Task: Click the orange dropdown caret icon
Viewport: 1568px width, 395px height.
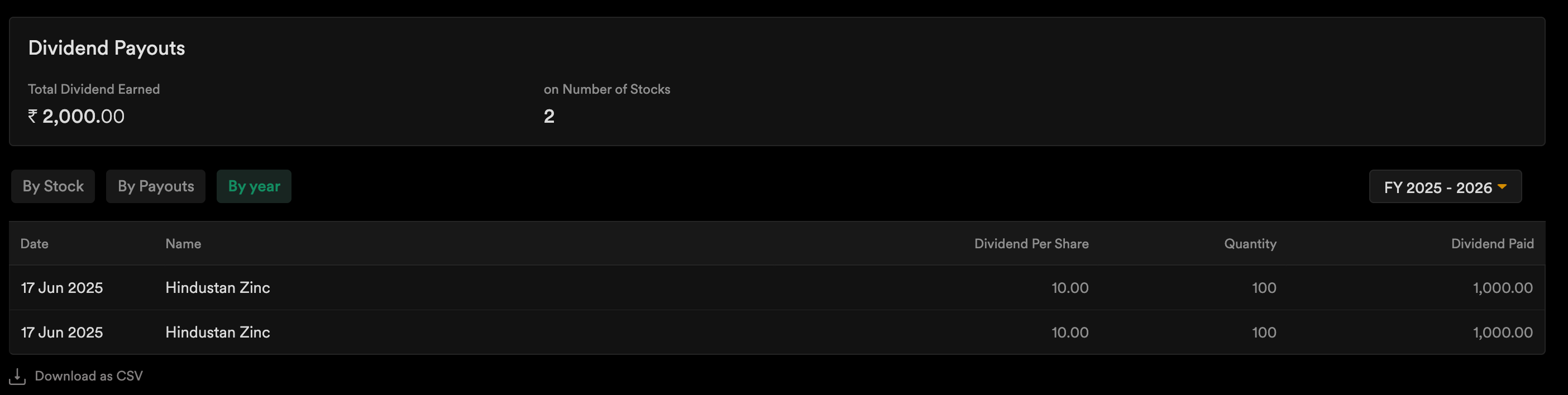Action: pyautogui.click(x=1502, y=186)
